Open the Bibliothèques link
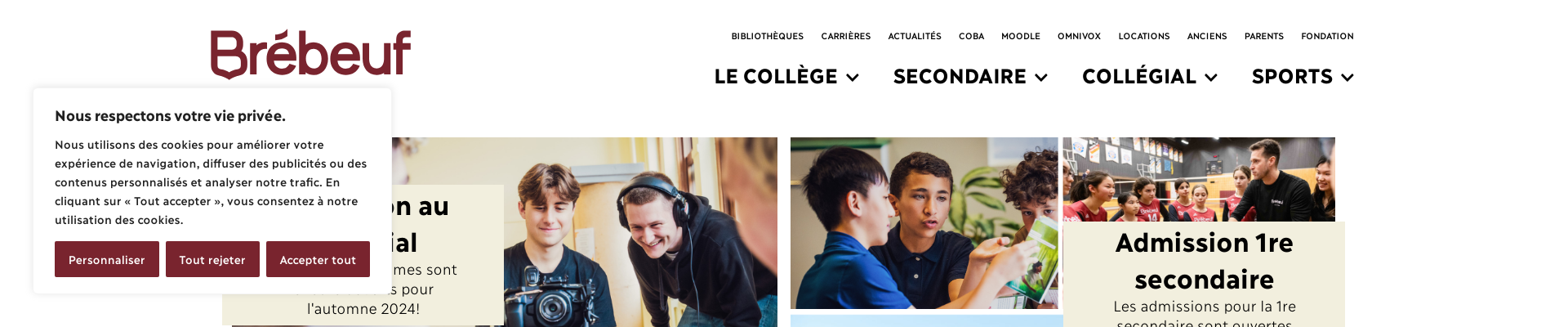 [x=767, y=36]
